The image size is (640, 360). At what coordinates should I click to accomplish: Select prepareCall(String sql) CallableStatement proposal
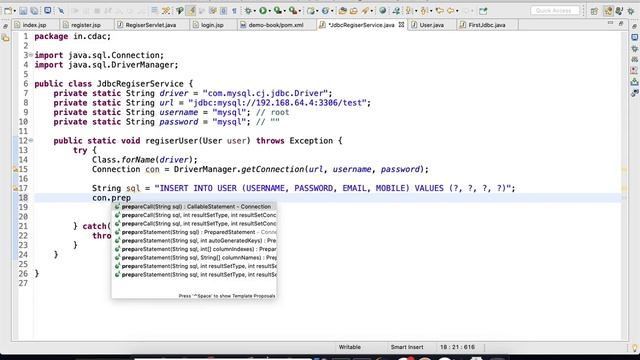(x=194, y=207)
